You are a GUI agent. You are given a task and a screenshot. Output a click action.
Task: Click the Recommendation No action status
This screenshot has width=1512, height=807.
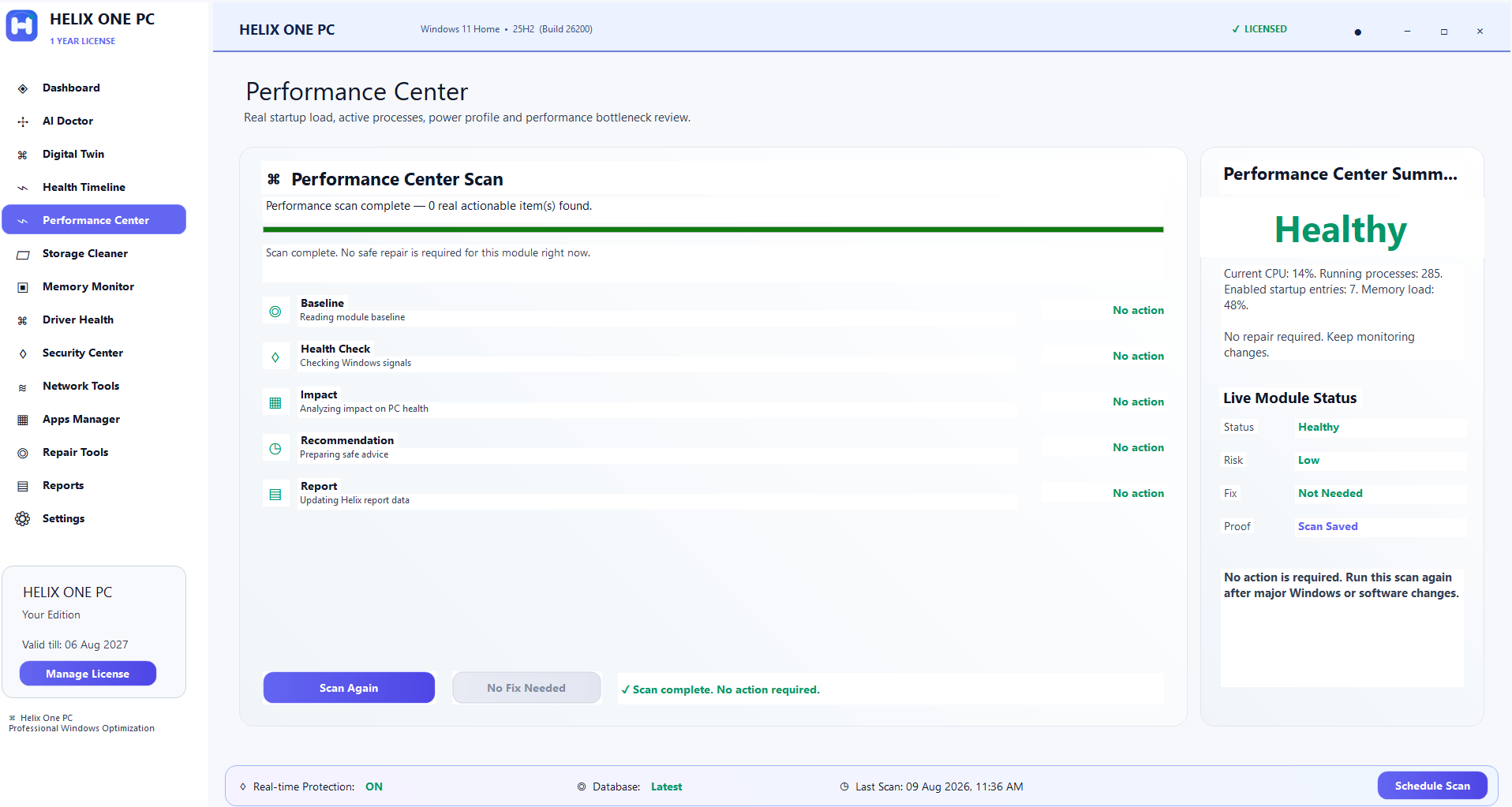tap(1138, 447)
